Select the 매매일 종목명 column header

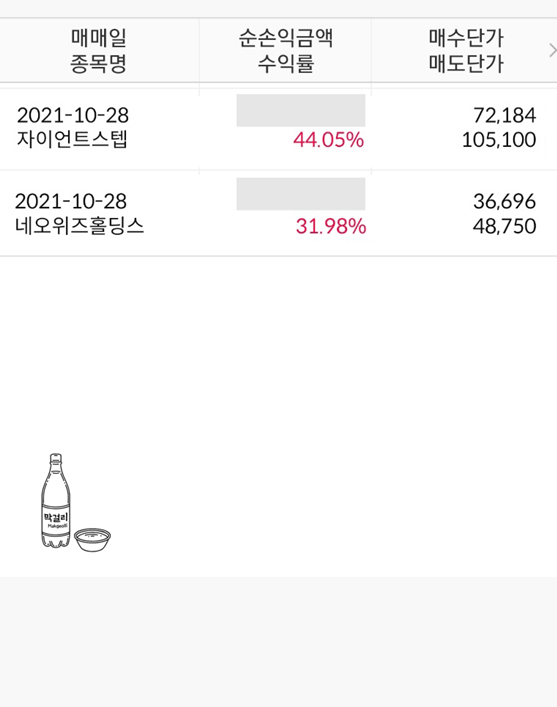click(x=99, y=50)
